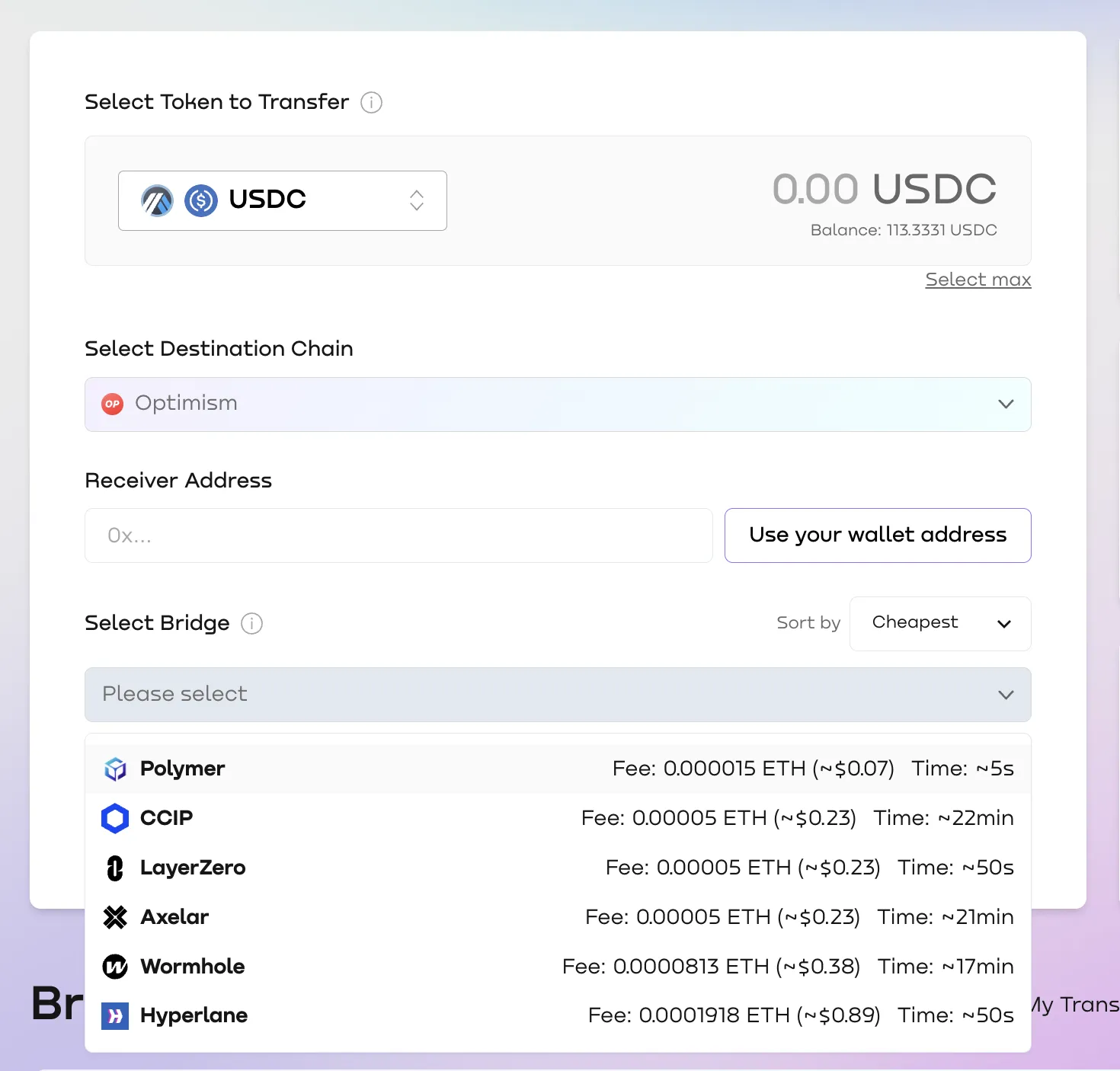Click the info icon next to Select Bridge

[252, 624]
